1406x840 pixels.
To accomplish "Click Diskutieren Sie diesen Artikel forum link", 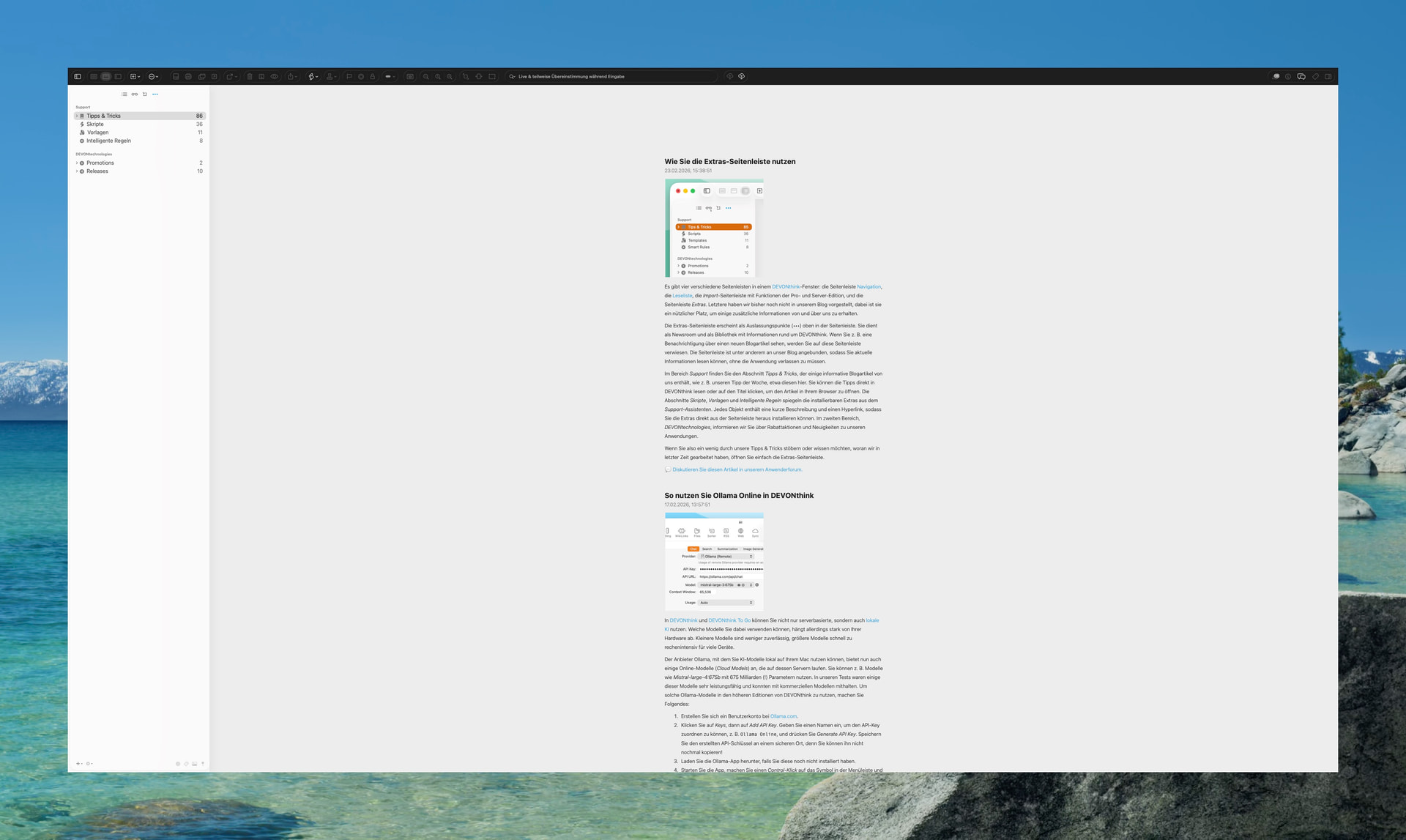I will (737, 469).
